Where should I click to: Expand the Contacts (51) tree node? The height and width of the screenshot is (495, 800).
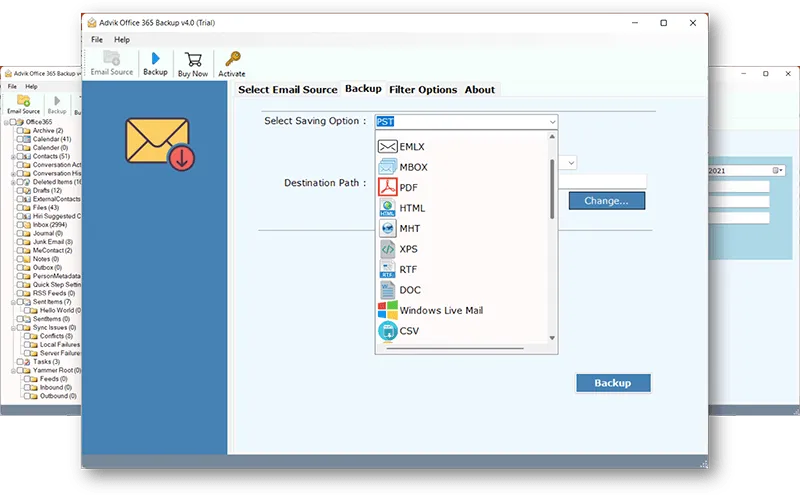[13, 157]
